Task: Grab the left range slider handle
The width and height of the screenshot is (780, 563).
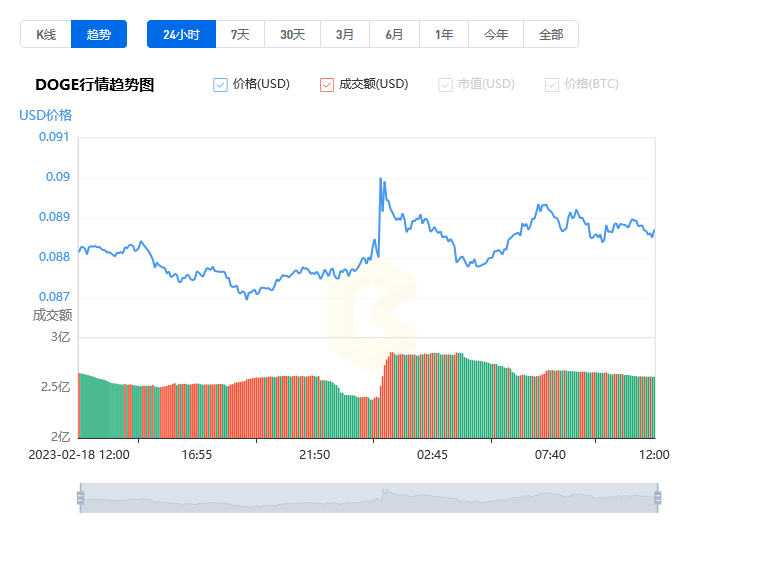Action: pos(81,498)
